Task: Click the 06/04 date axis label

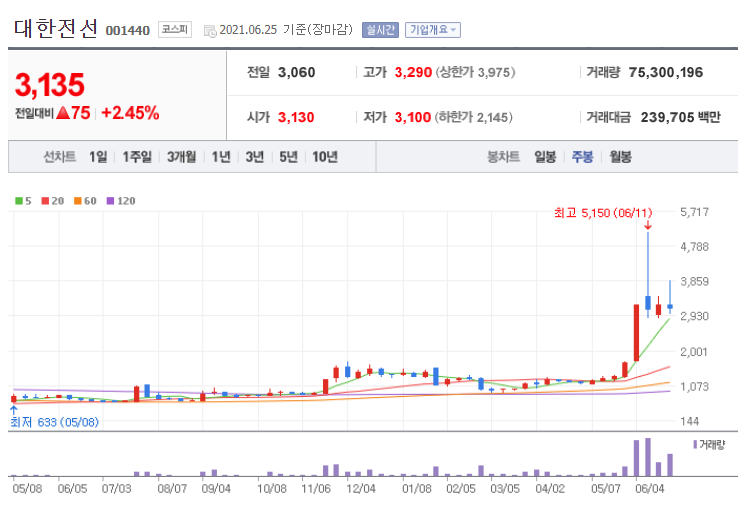Action: click(650, 489)
